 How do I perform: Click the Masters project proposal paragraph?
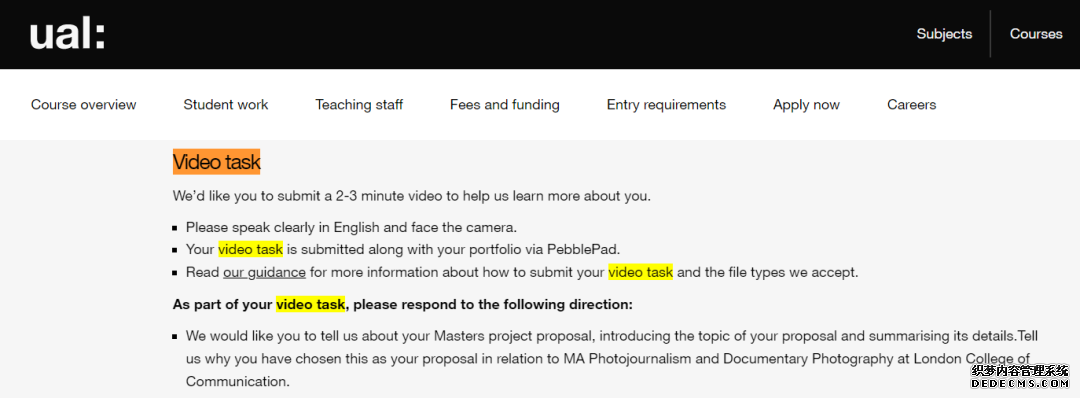612,359
